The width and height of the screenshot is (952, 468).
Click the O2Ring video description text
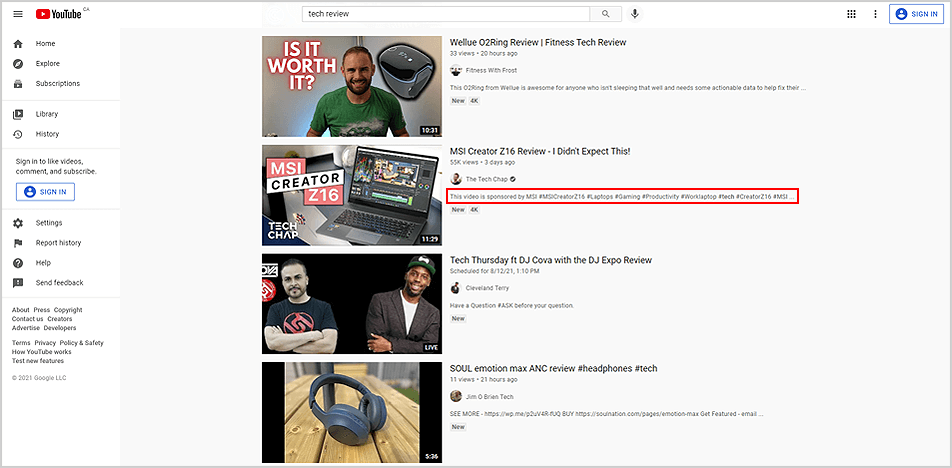tap(628, 88)
